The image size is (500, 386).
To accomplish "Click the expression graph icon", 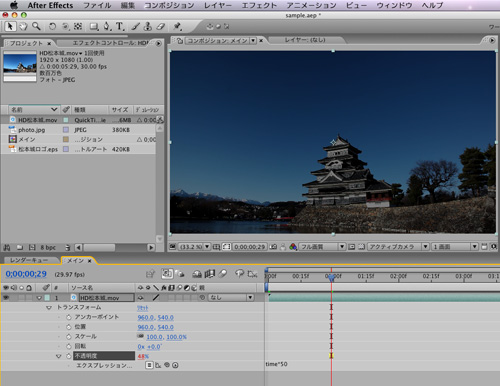I will click(x=158, y=365).
